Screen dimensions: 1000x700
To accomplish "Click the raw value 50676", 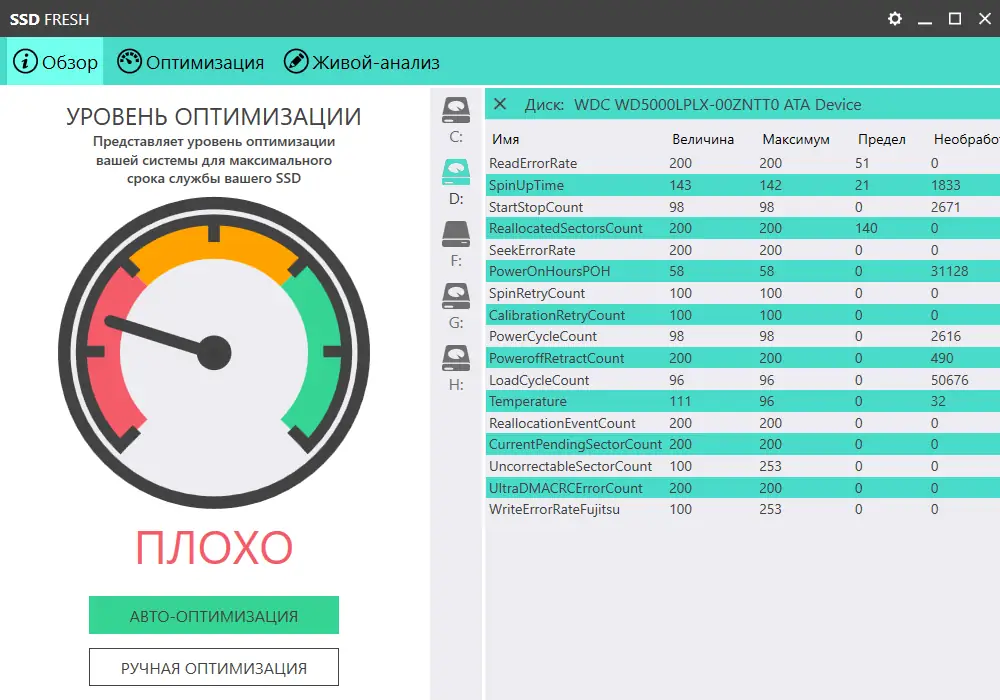I will pos(949,380).
